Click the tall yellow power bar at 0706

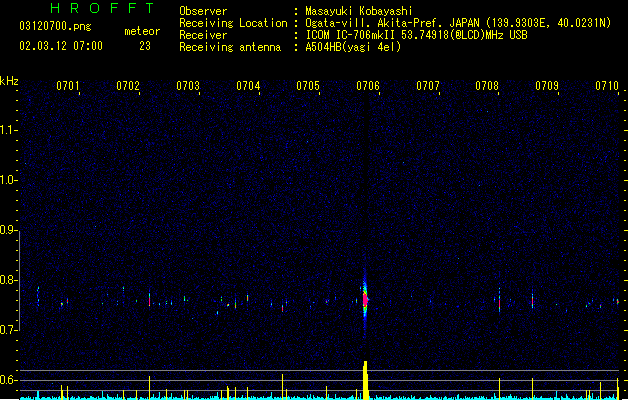[x=365, y=380]
